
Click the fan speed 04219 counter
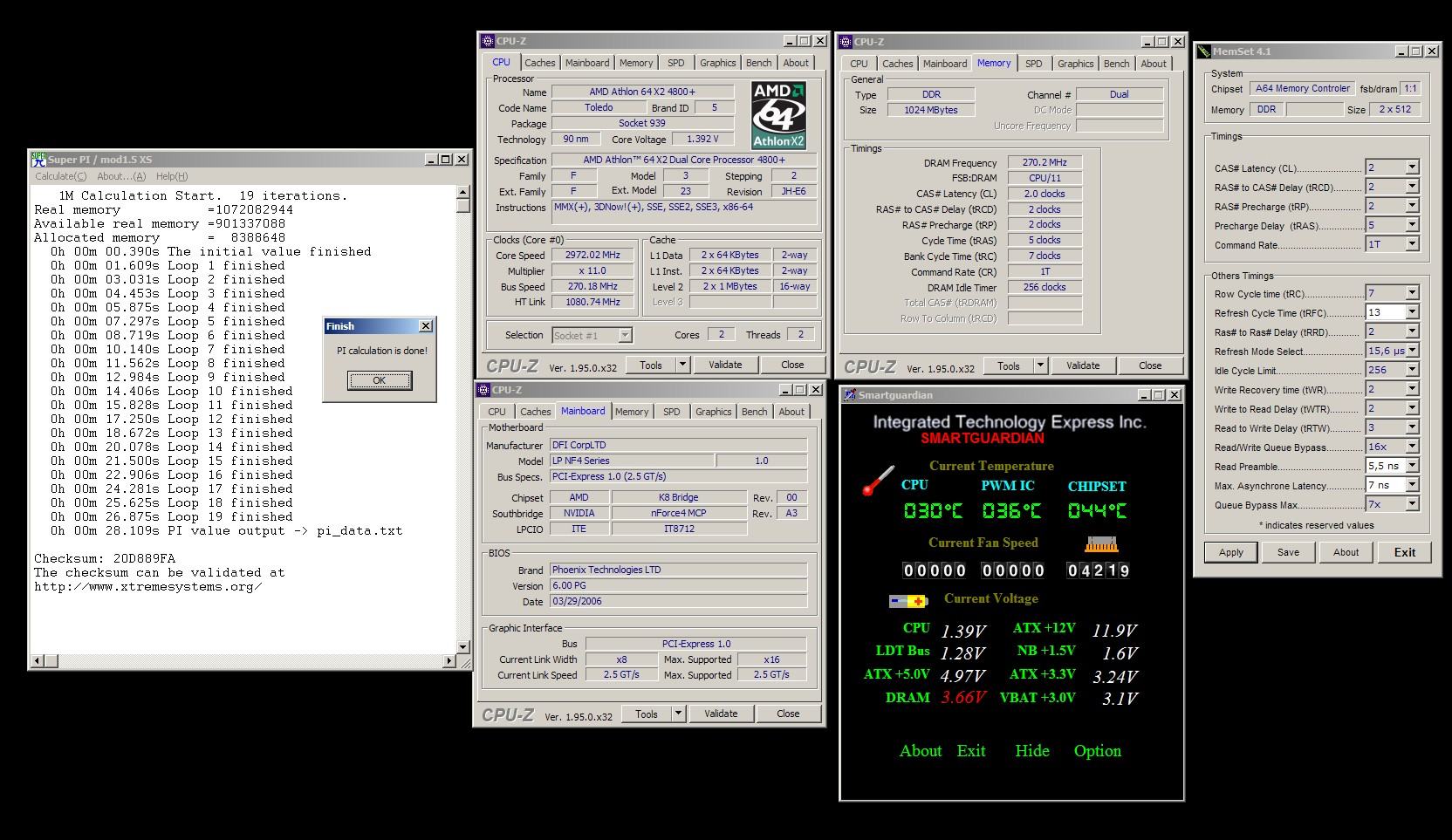coord(1099,570)
